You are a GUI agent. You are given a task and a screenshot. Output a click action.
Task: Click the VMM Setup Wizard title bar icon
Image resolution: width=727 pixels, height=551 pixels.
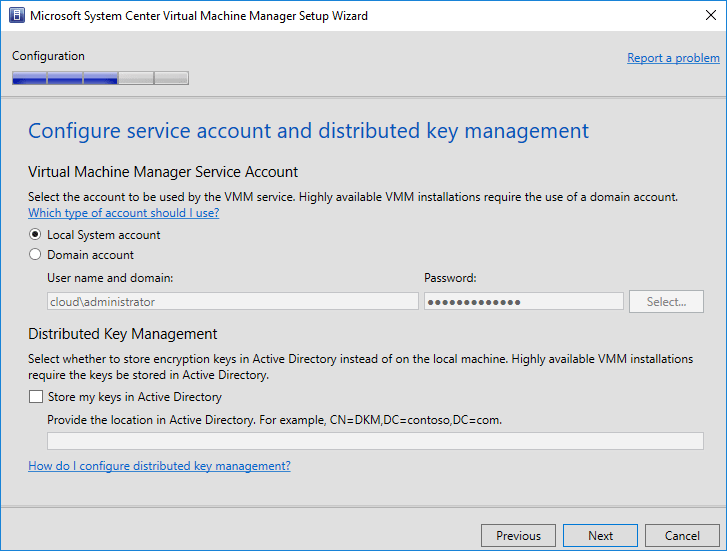16,16
